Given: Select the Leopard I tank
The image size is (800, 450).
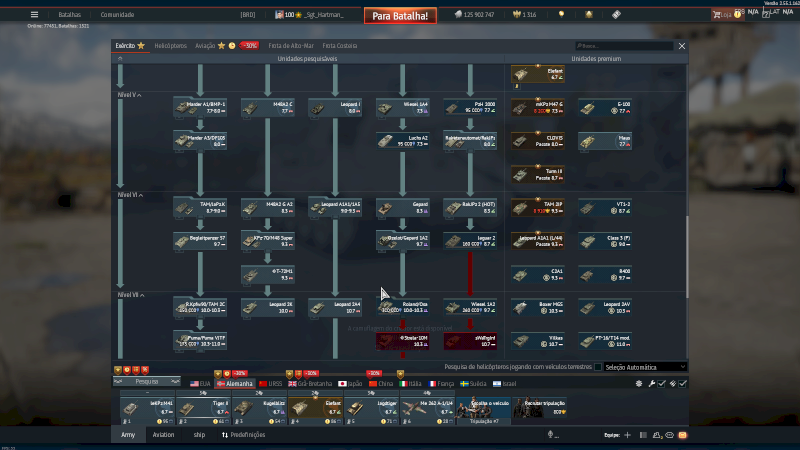Looking at the screenshot, I should [x=335, y=107].
